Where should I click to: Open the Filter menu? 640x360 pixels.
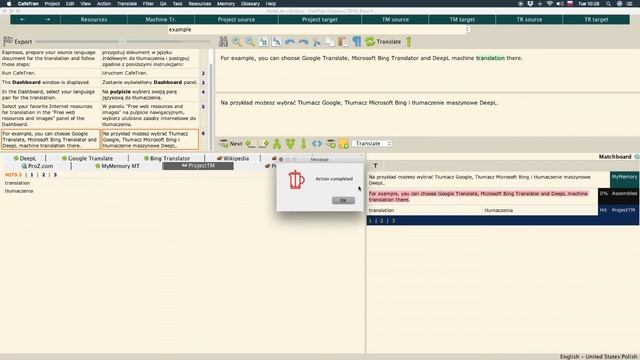pos(148,4)
